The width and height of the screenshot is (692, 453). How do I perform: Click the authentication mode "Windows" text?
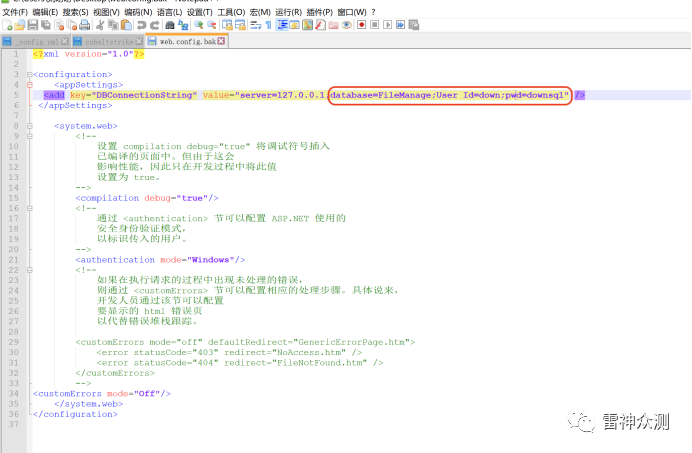pyautogui.click(x=211, y=260)
